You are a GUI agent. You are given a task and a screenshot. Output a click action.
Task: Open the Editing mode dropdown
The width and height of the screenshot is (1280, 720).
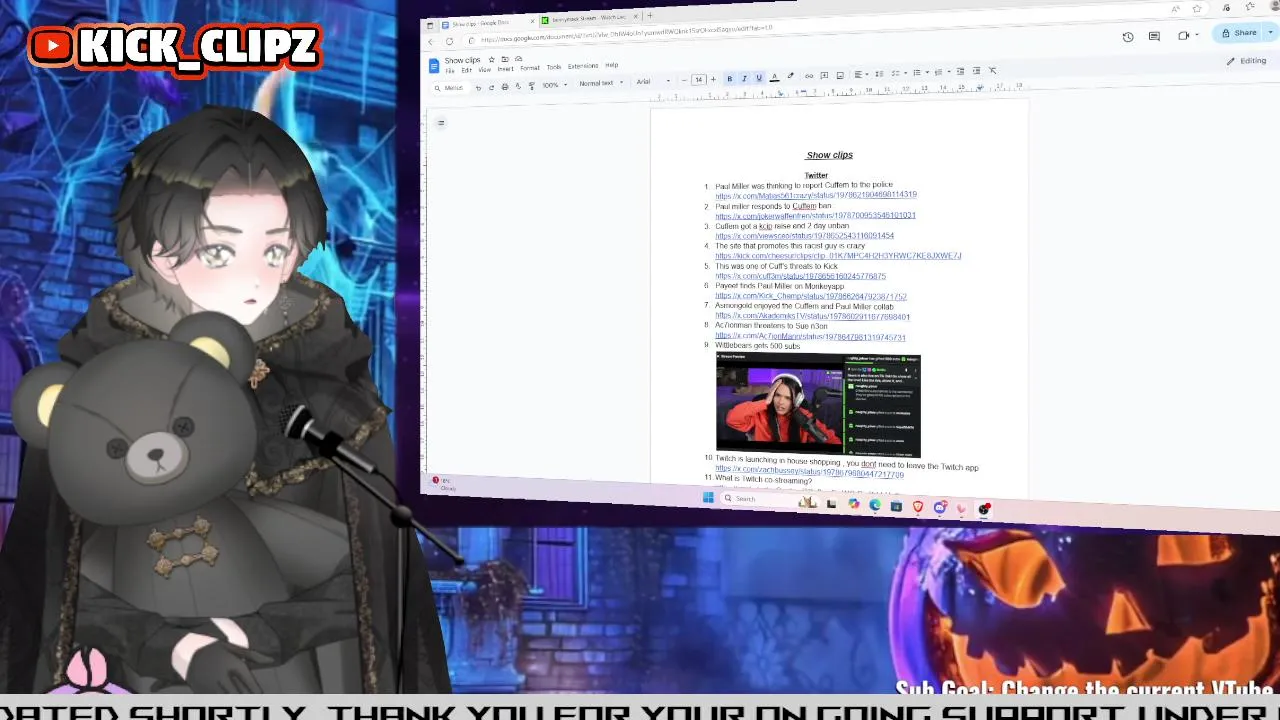[x=1246, y=61]
